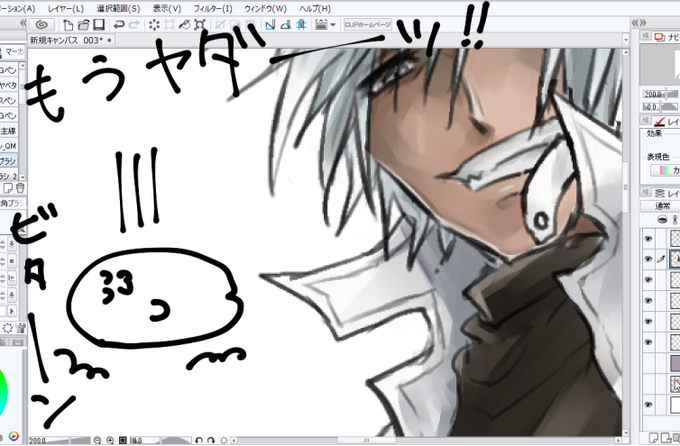Open canvas tab list dropdown arrow
Viewport: 680px width, 446px height.
[625, 40]
